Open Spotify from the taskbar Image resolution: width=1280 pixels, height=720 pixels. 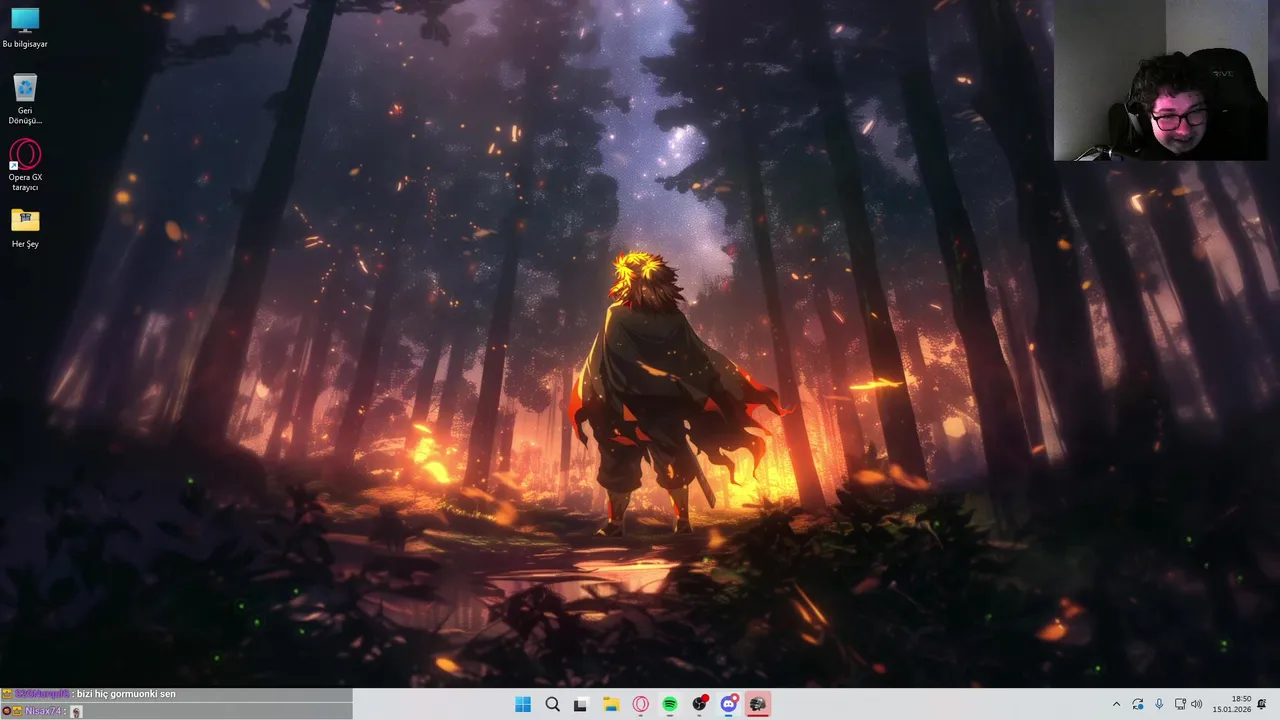pyautogui.click(x=670, y=704)
